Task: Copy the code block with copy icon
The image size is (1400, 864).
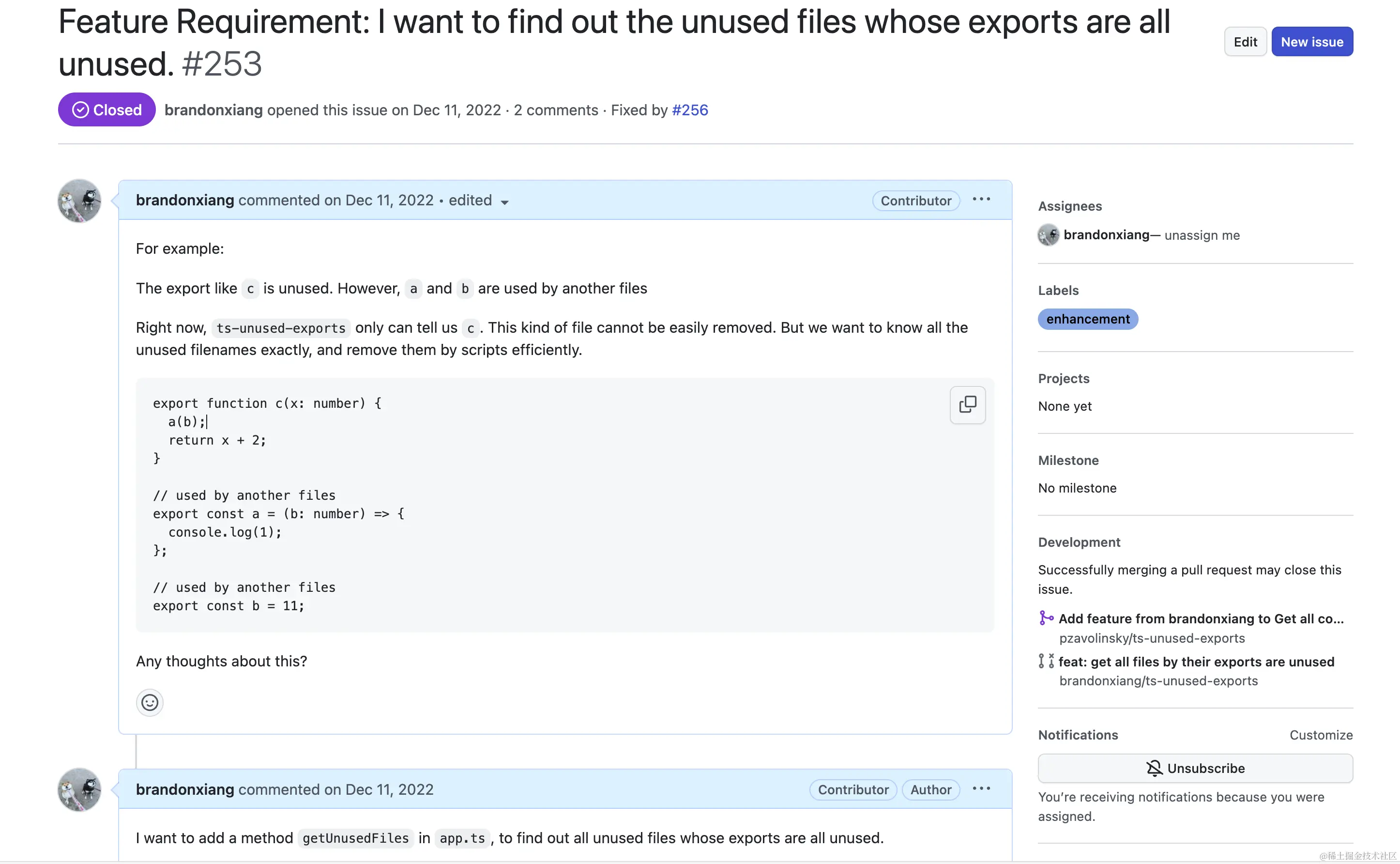Action: pyautogui.click(x=967, y=404)
